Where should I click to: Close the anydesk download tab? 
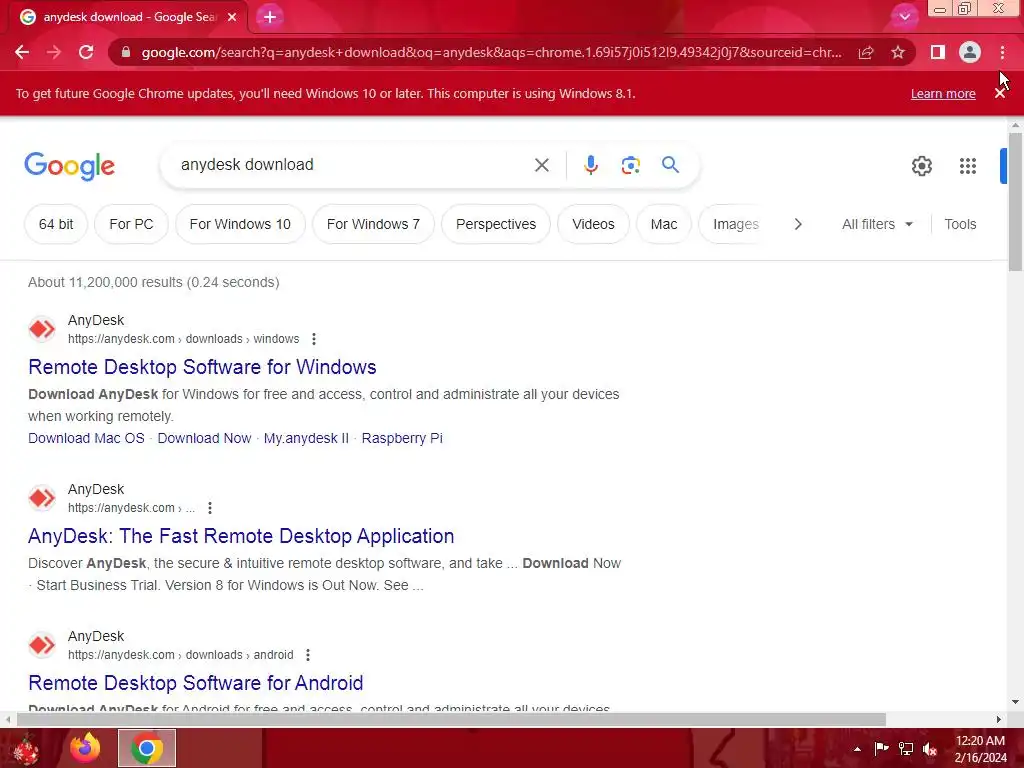232,17
